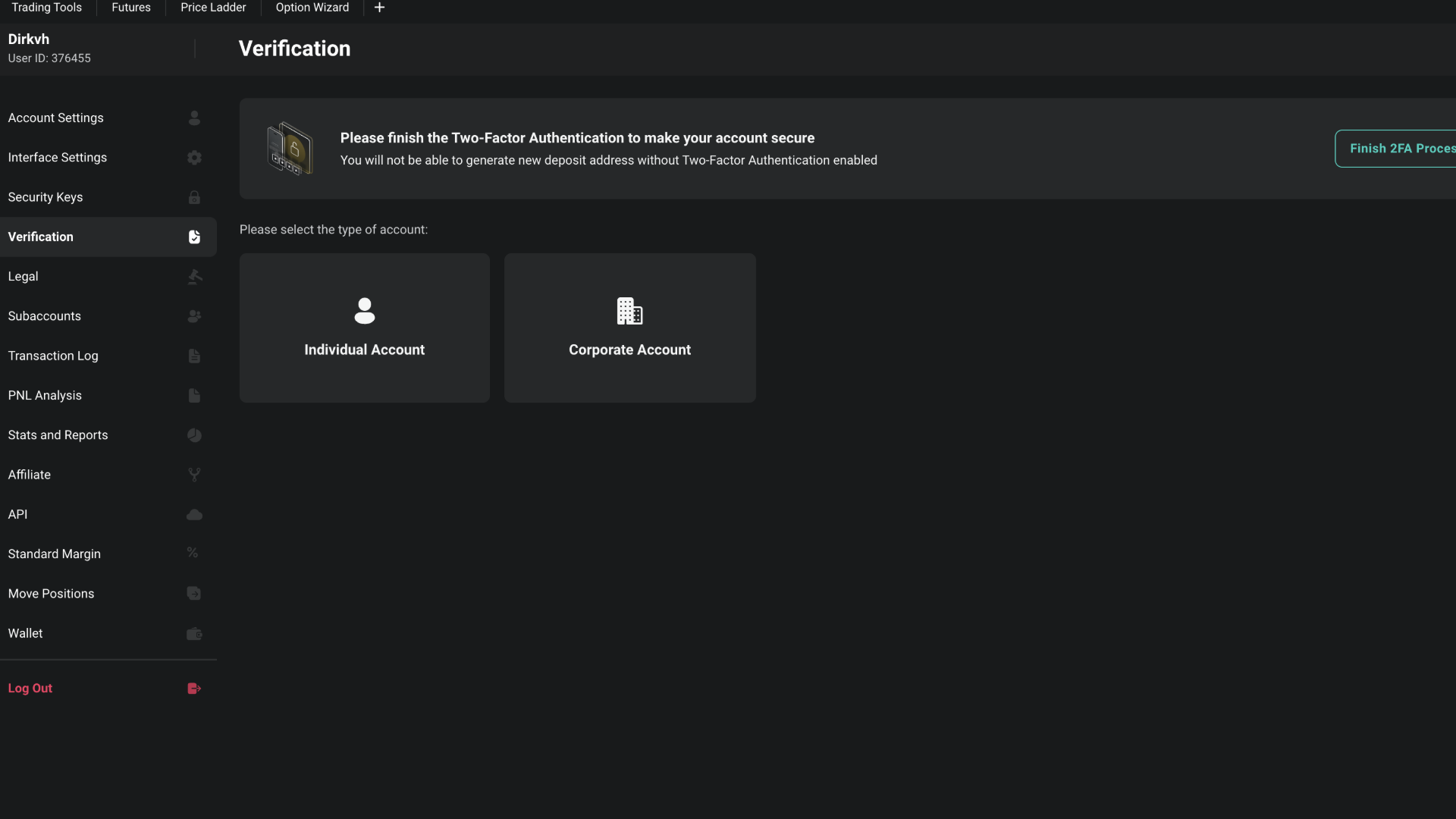The image size is (1456, 819).
Task: Click the Security Keys lock icon
Action: click(x=194, y=197)
